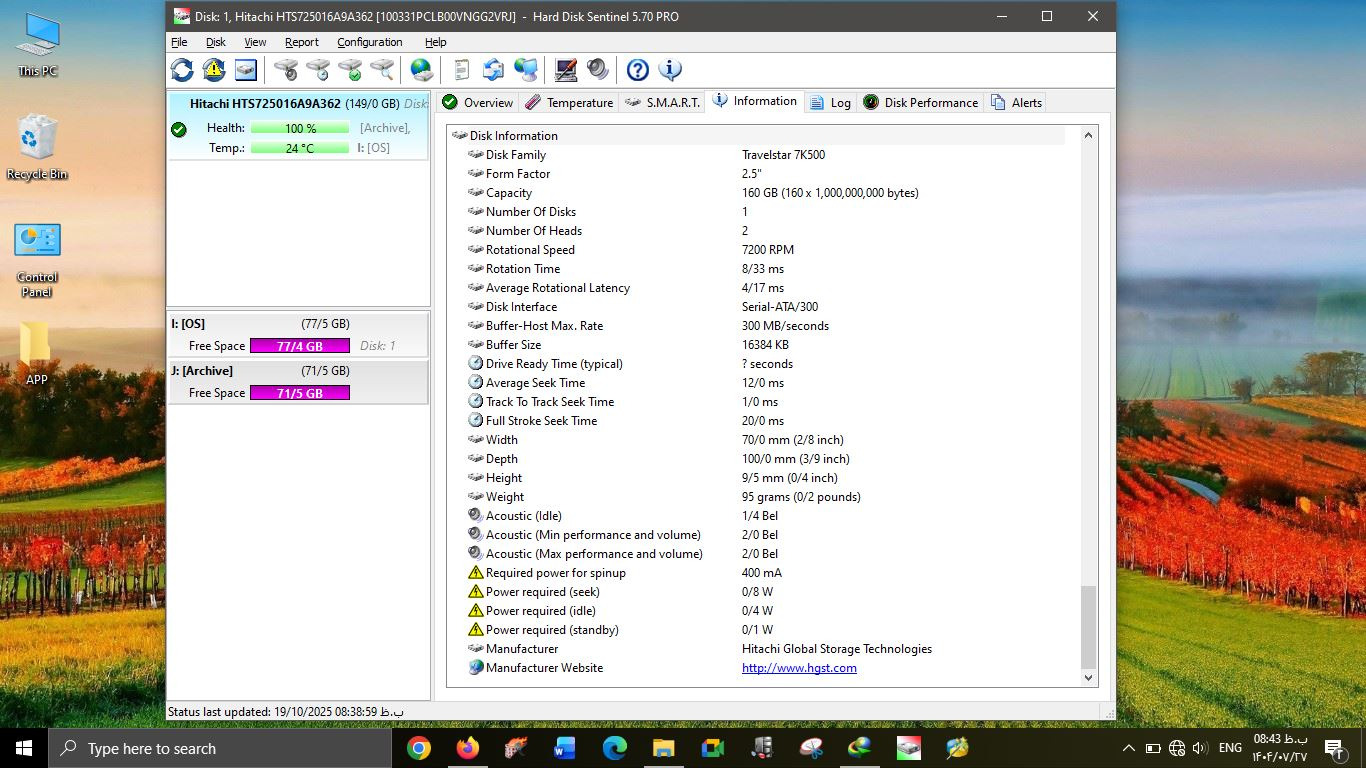This screenshot has width=1366, height=768.
Task: Open Google Chrome from the taskbar
Action: coord(419,748)
